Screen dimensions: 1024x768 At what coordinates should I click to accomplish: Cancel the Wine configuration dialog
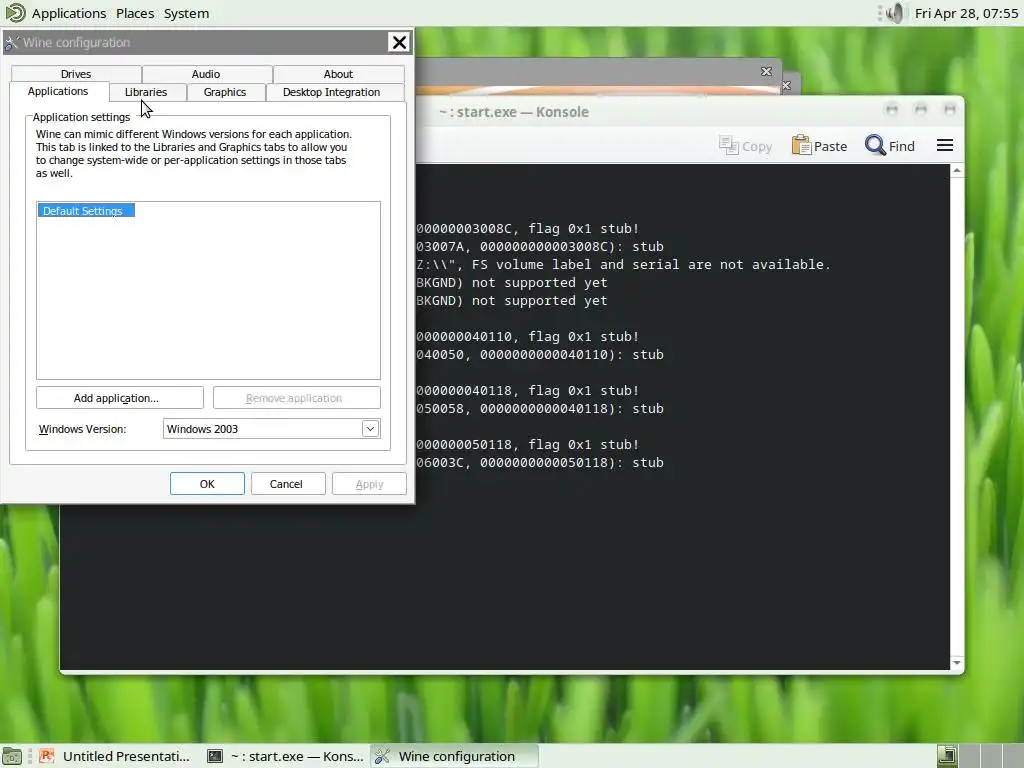pos(286,484)
